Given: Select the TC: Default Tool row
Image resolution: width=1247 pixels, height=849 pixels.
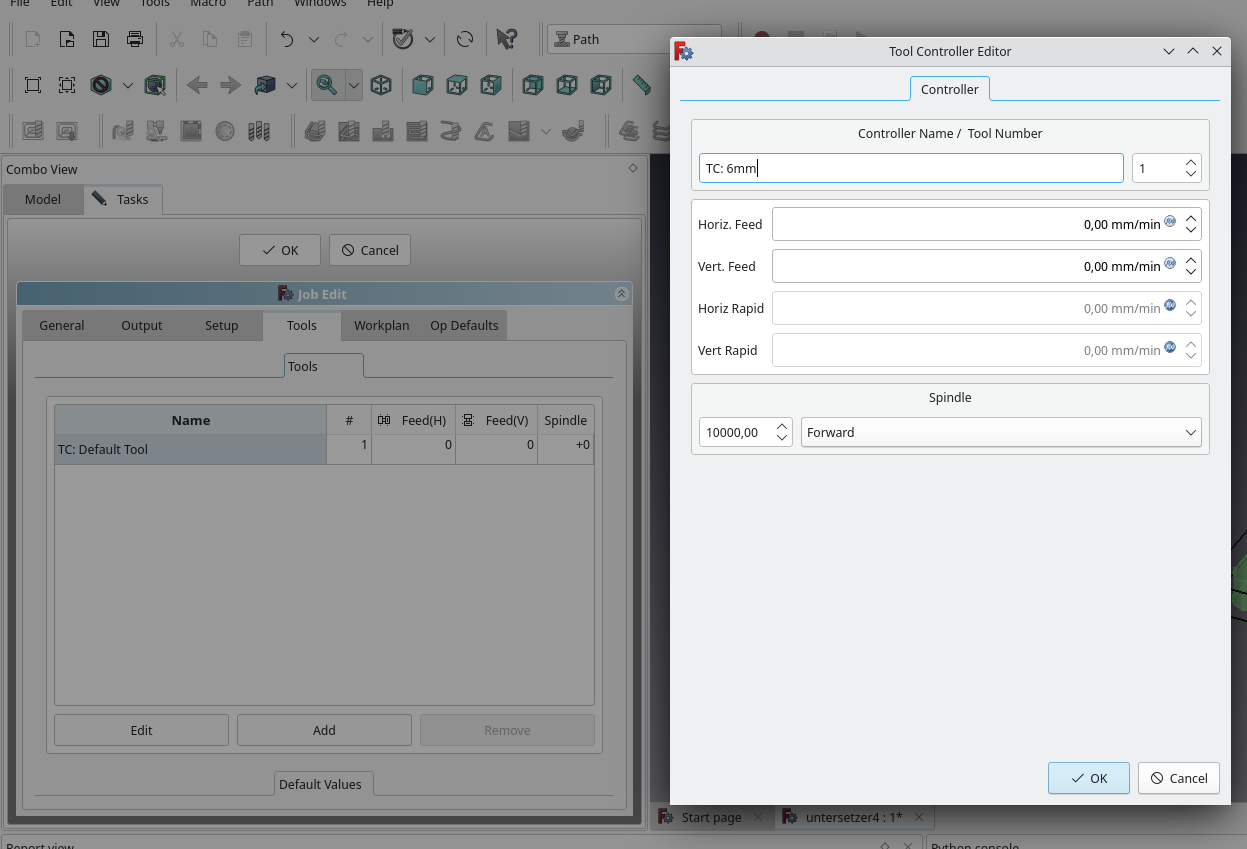Looking at the screenshot, I should point(190,449).
